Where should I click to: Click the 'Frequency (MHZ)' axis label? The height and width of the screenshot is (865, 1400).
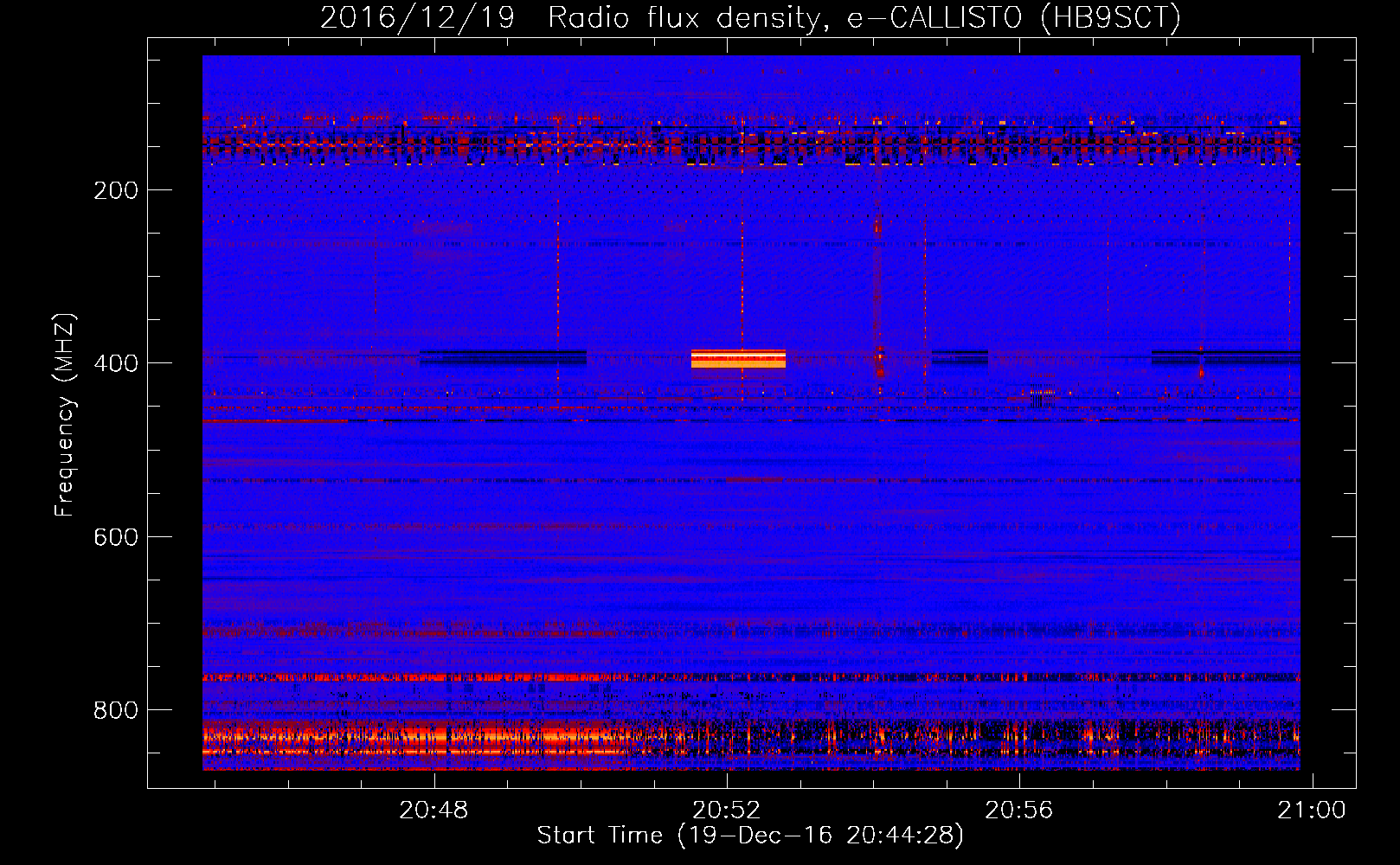click(x=66, y=415)
